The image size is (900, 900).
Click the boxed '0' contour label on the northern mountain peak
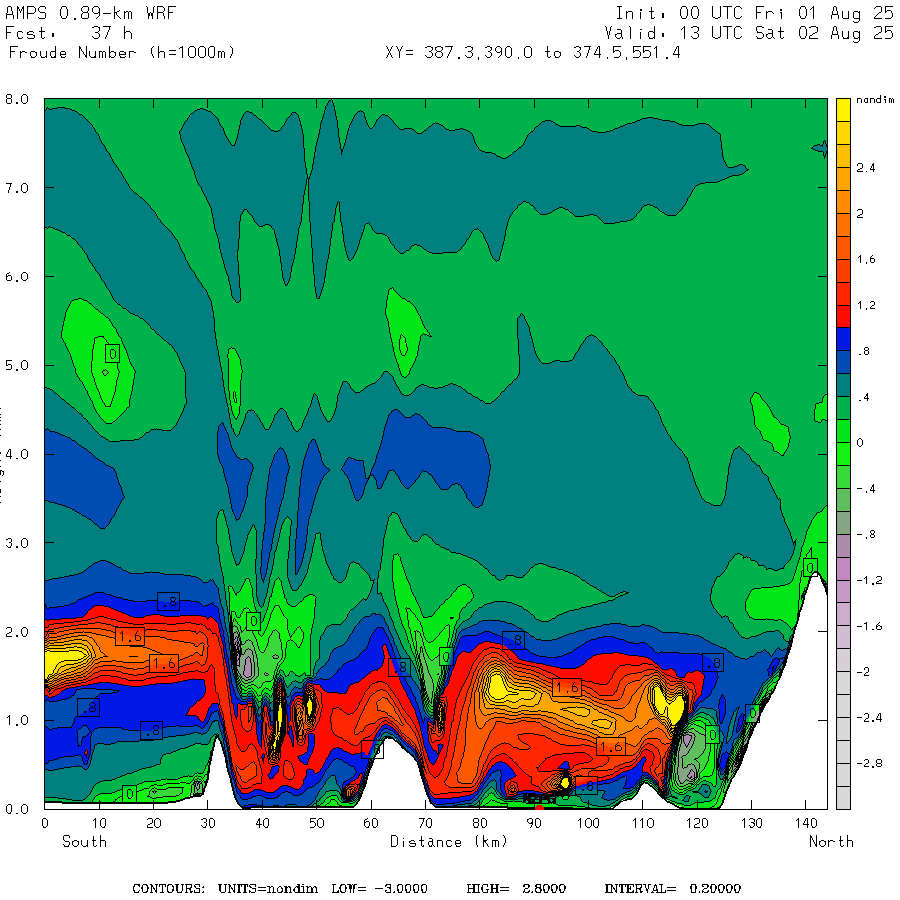810,567
